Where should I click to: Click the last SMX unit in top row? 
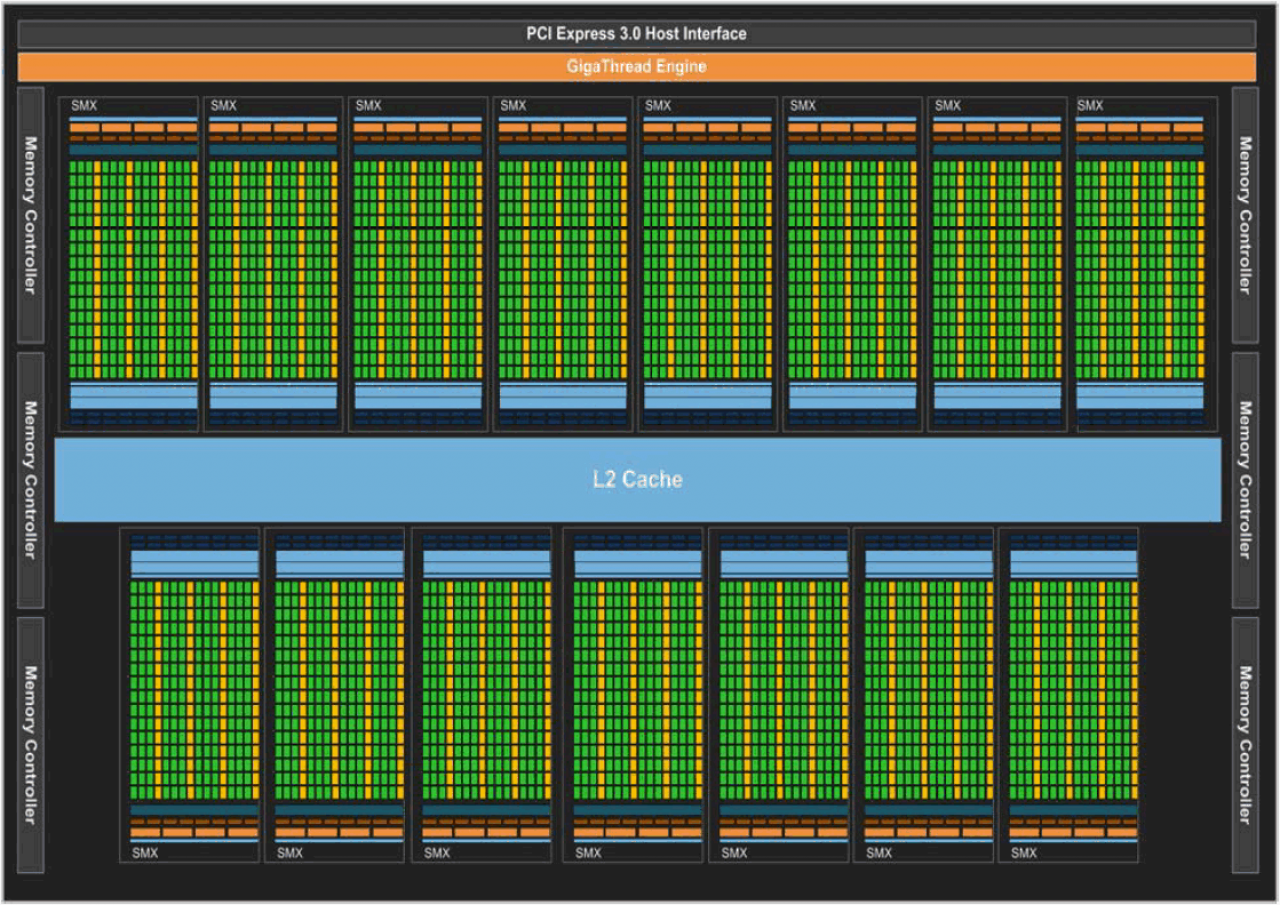coord(1147,264)
